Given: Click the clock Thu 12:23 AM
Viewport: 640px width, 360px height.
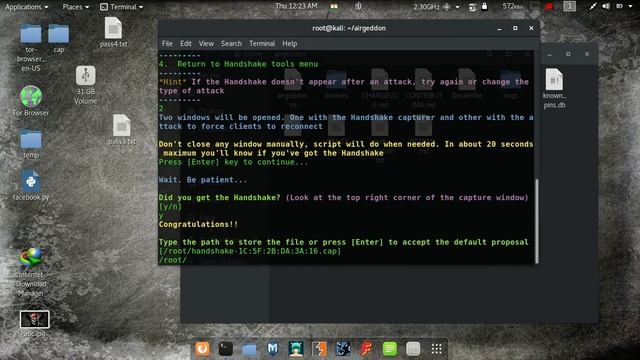Looking at the screenshot, I should [296, 6].
